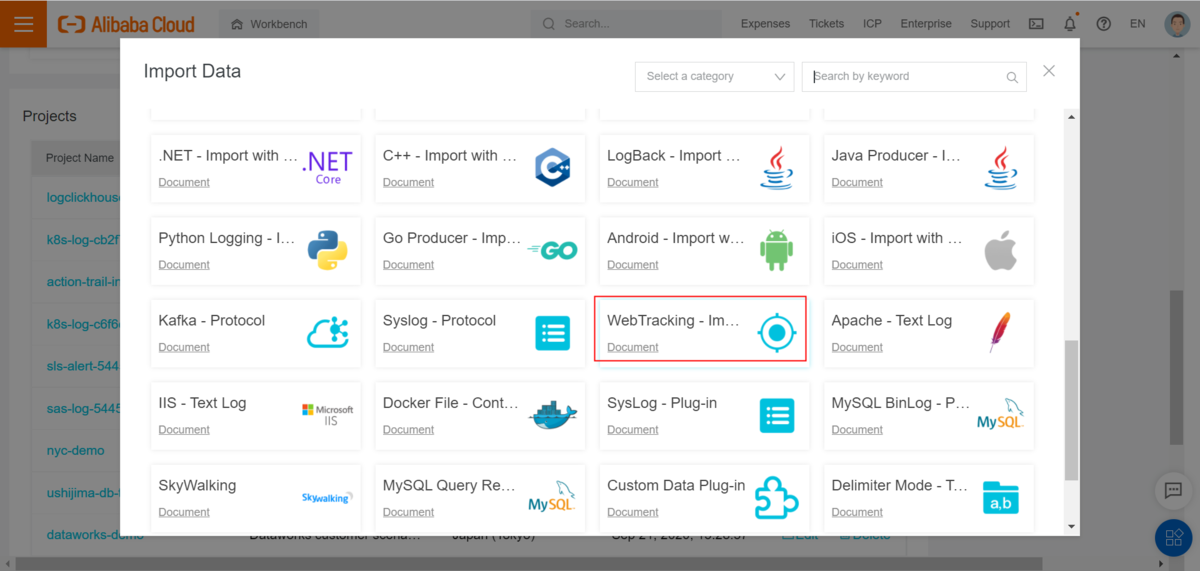Open Document link under Docker File
The image size is (1200, 571).
[408, 429]
